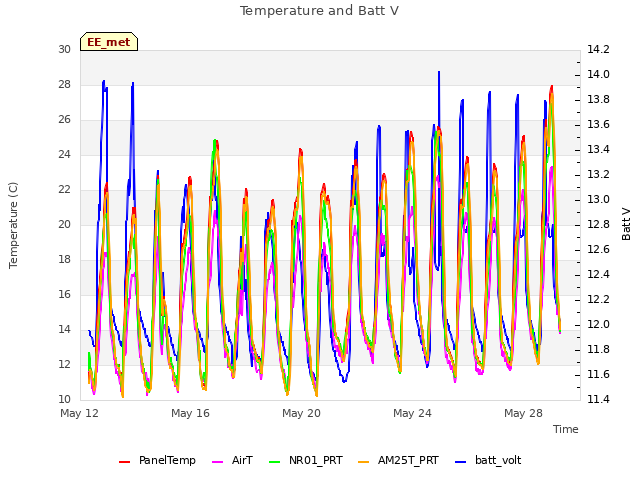The height and width of the screenshot is (480, 640).
Task: Click the 13.8 voltage tick label
Action: point(598,100)
